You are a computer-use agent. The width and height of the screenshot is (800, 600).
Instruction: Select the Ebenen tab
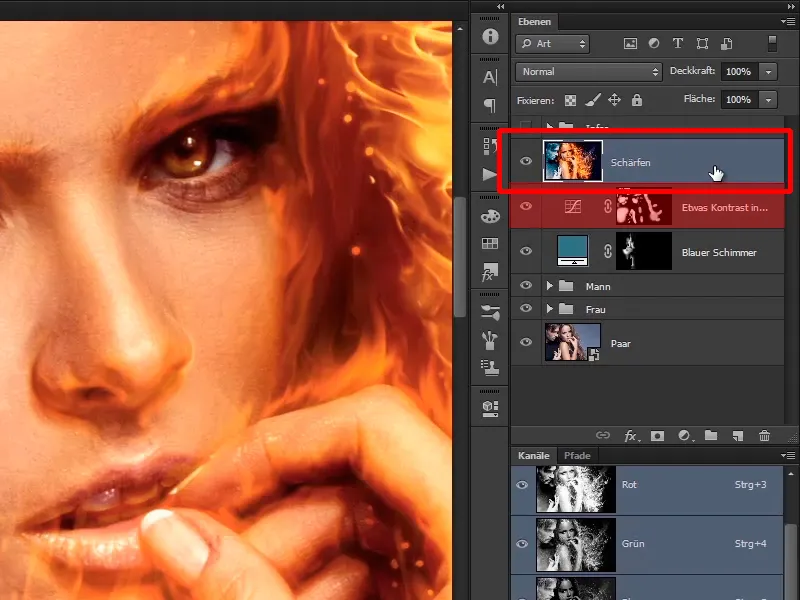point(534,22)
